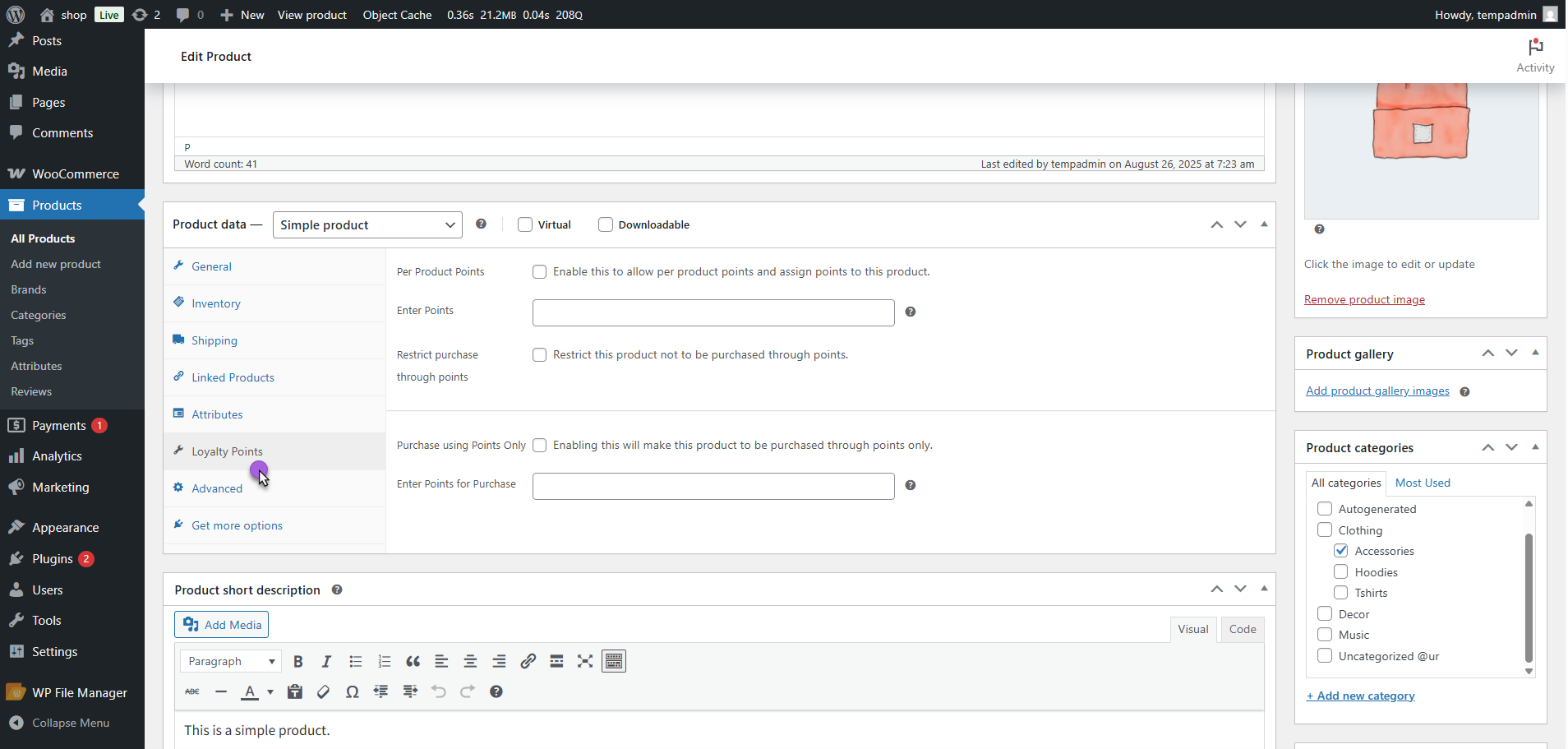Click the Italic formatting icon
The width and height of the screenshot is (1568, 749).
point(326,662)
